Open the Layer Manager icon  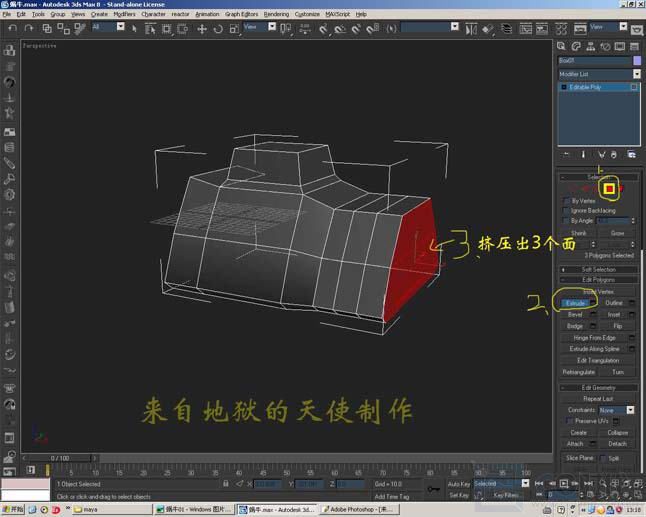point(506,29)
